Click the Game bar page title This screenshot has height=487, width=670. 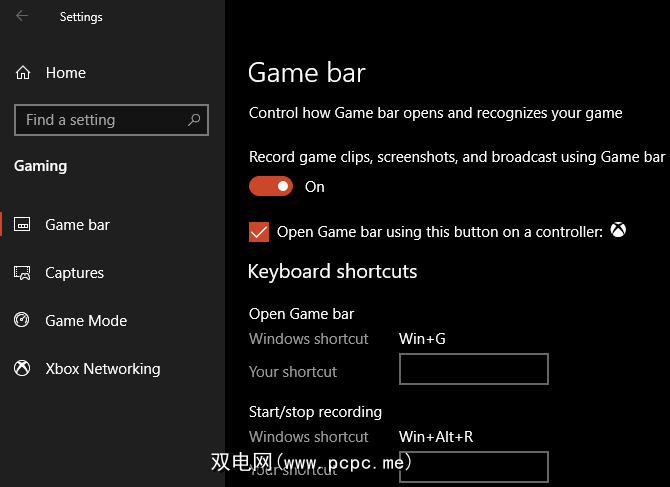(307, 73)
